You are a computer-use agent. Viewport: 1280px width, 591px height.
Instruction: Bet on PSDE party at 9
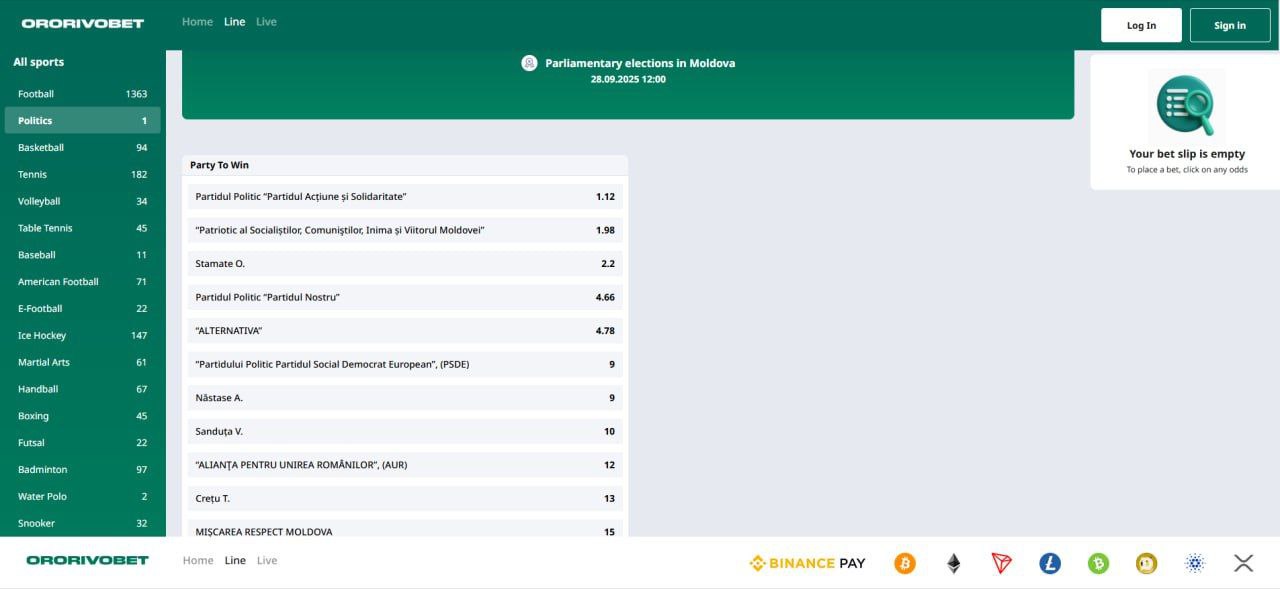[405, 364]
